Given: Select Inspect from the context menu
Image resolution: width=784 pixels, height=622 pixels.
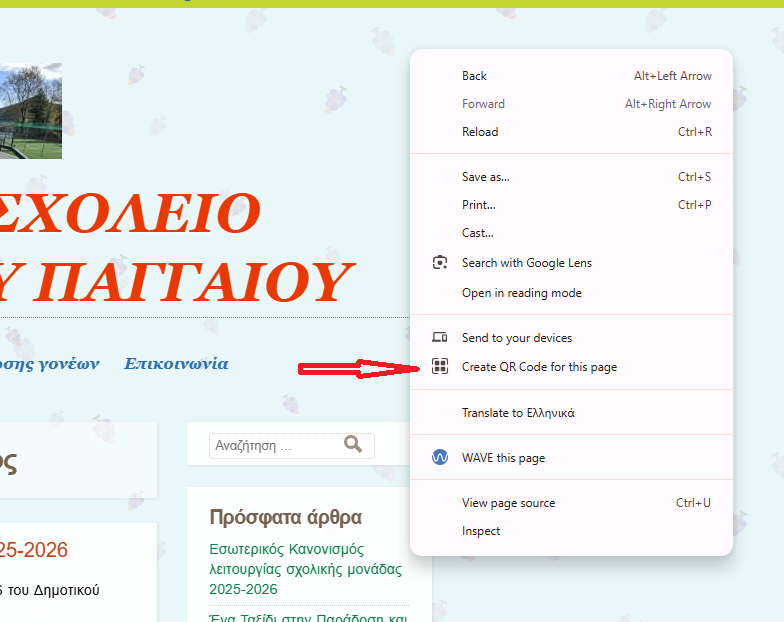Looking at the screenshot, I should coord(481,531).
